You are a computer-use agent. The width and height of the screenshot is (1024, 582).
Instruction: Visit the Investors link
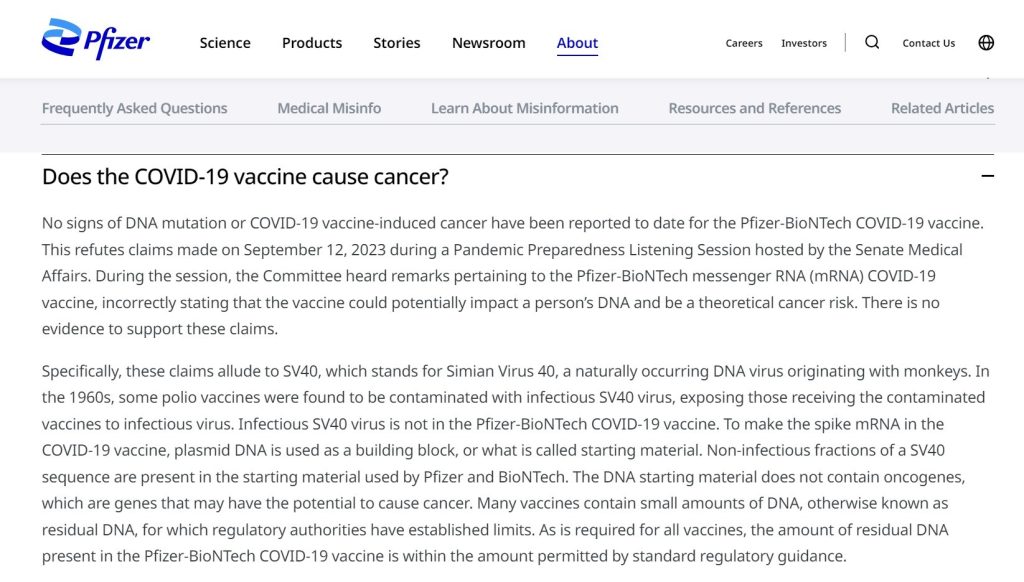tap(804, 43)
